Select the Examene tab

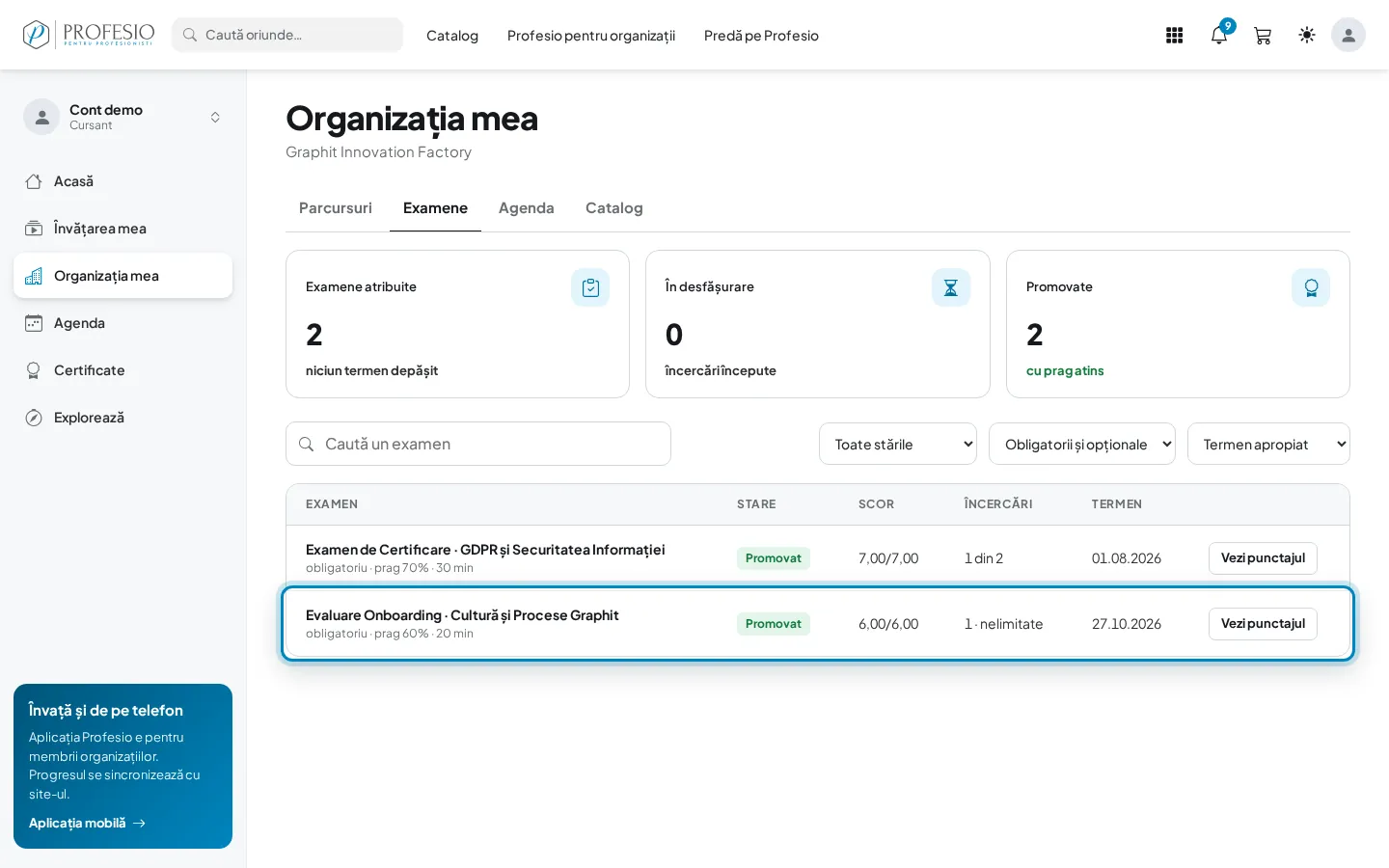(x=435, y=208)
